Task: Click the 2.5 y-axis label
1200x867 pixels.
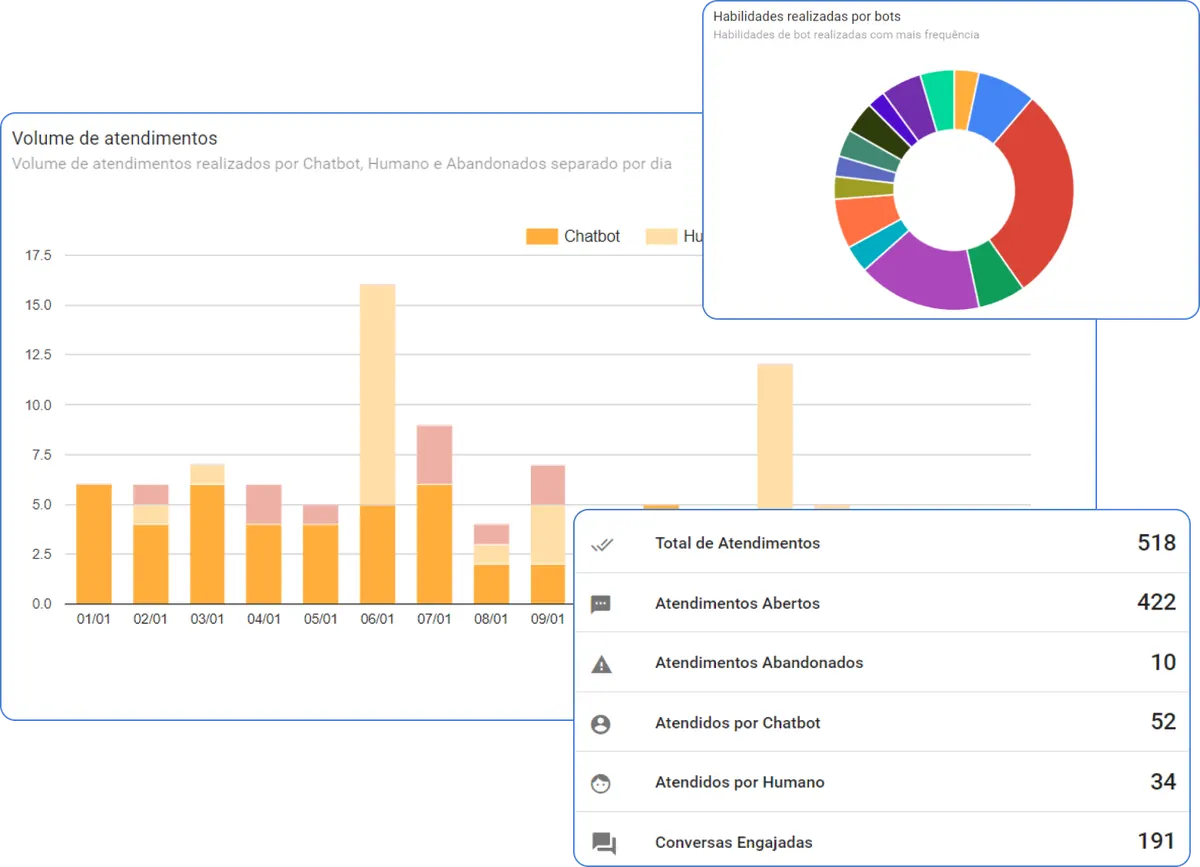Action: tap(41, 554)
